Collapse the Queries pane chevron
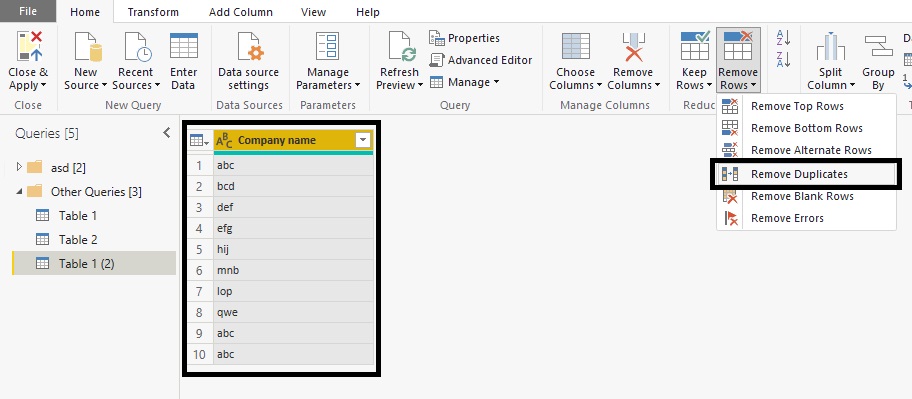This screenshot has height=399, width=912. (167, 133)
